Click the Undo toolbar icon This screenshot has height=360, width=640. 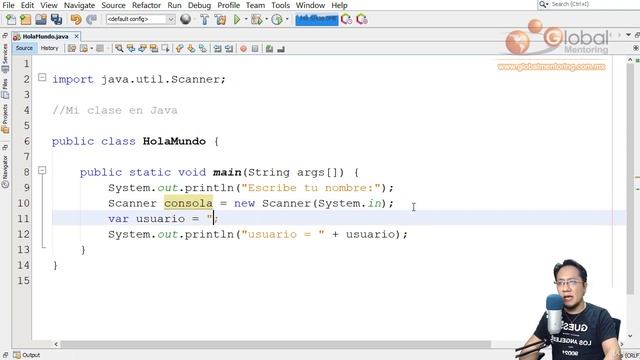click(x=76, y=19)
